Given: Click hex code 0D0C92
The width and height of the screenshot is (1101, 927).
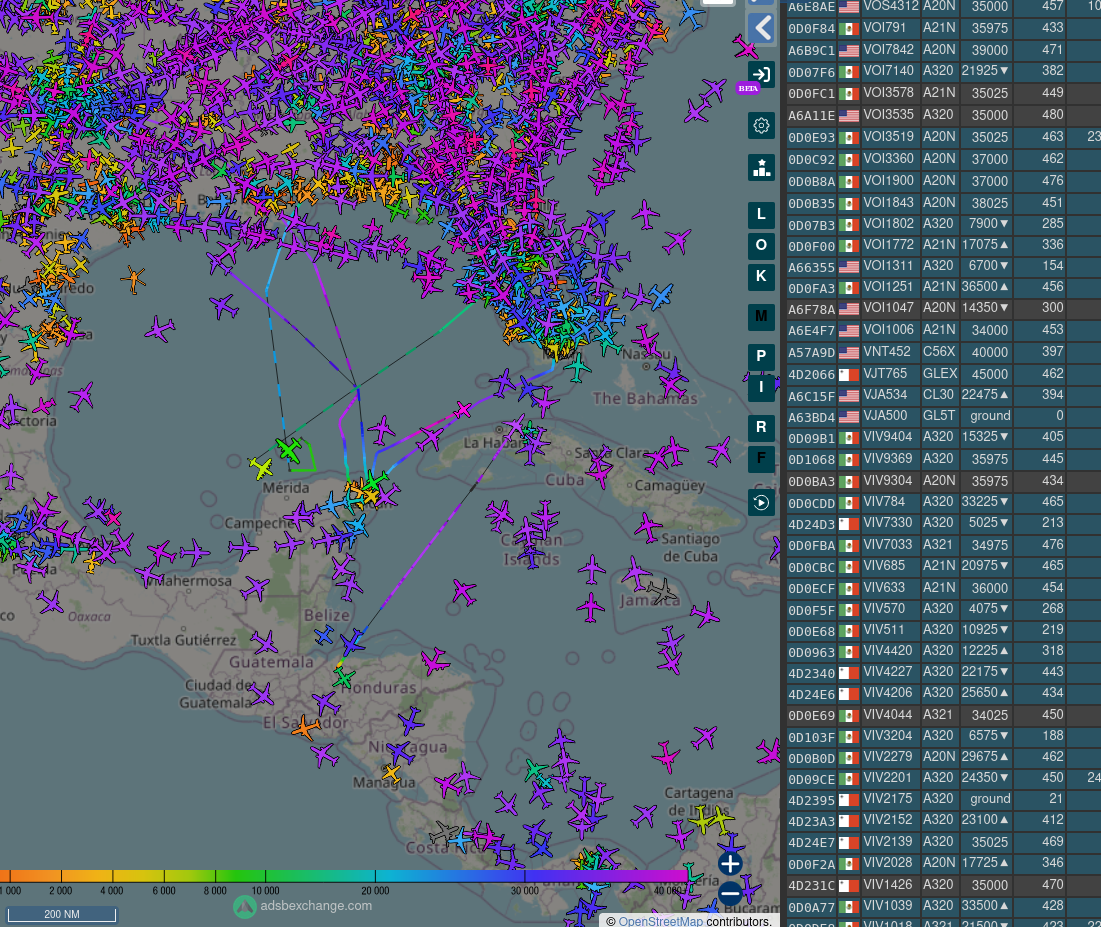Looking at the screenshot, I should pyautogui.click(x=811, y=159).
